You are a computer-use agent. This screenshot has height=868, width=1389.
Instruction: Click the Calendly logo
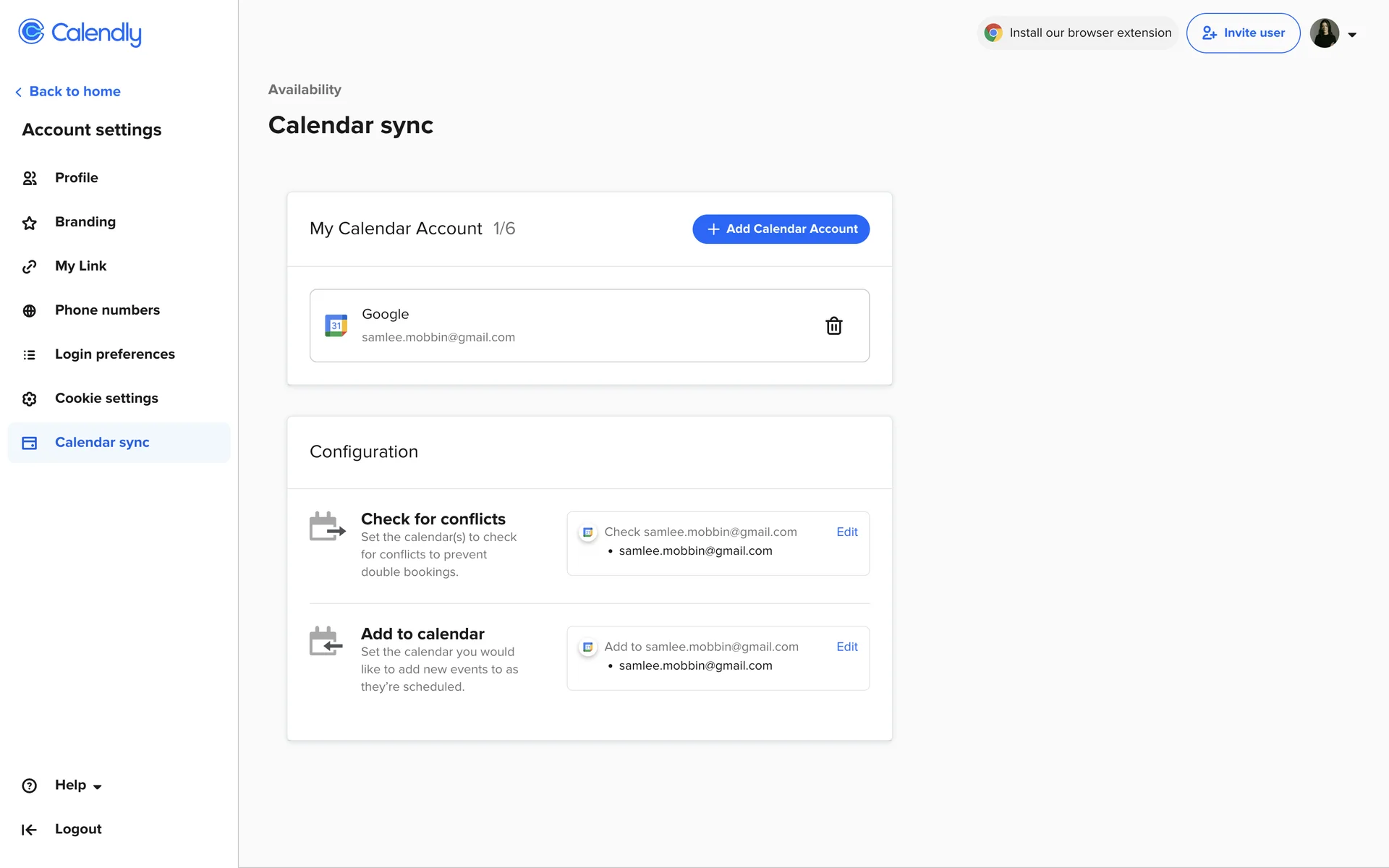(x=80, y=33)
